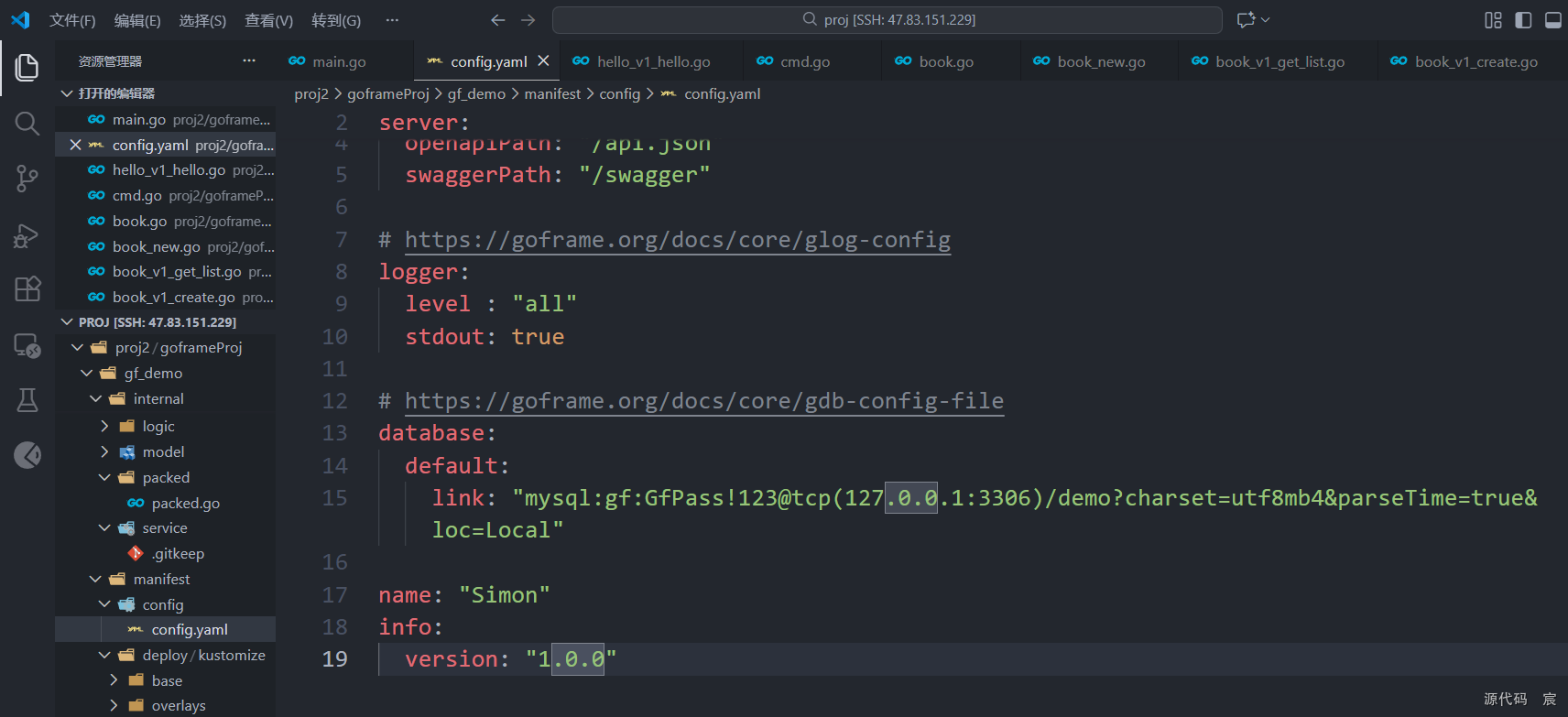Close config.yaml in open editors list

pos(75,145)
